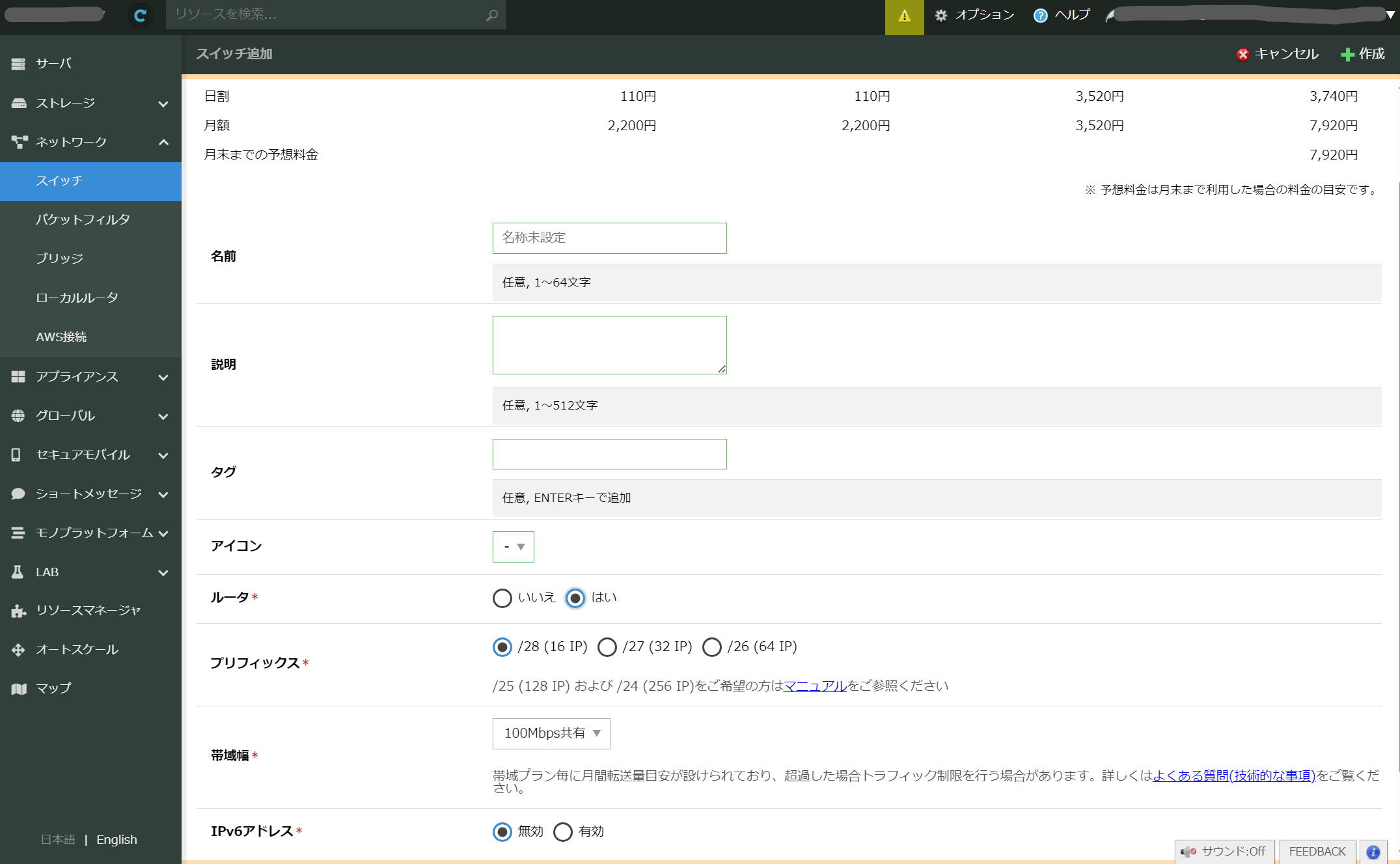
Task: Click the ネットワーク network icon
Action: click(18, 141)
